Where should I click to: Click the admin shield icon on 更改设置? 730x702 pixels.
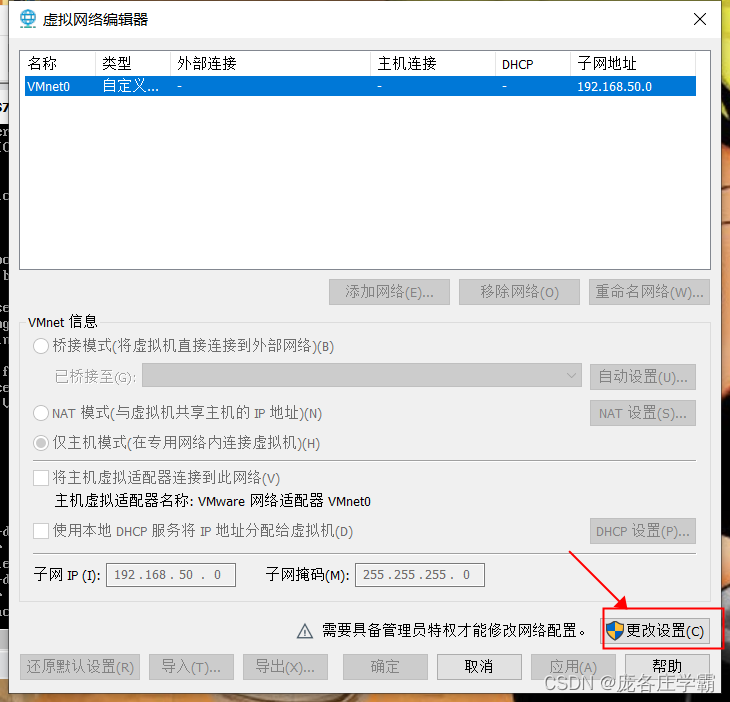tap(615, 631)
